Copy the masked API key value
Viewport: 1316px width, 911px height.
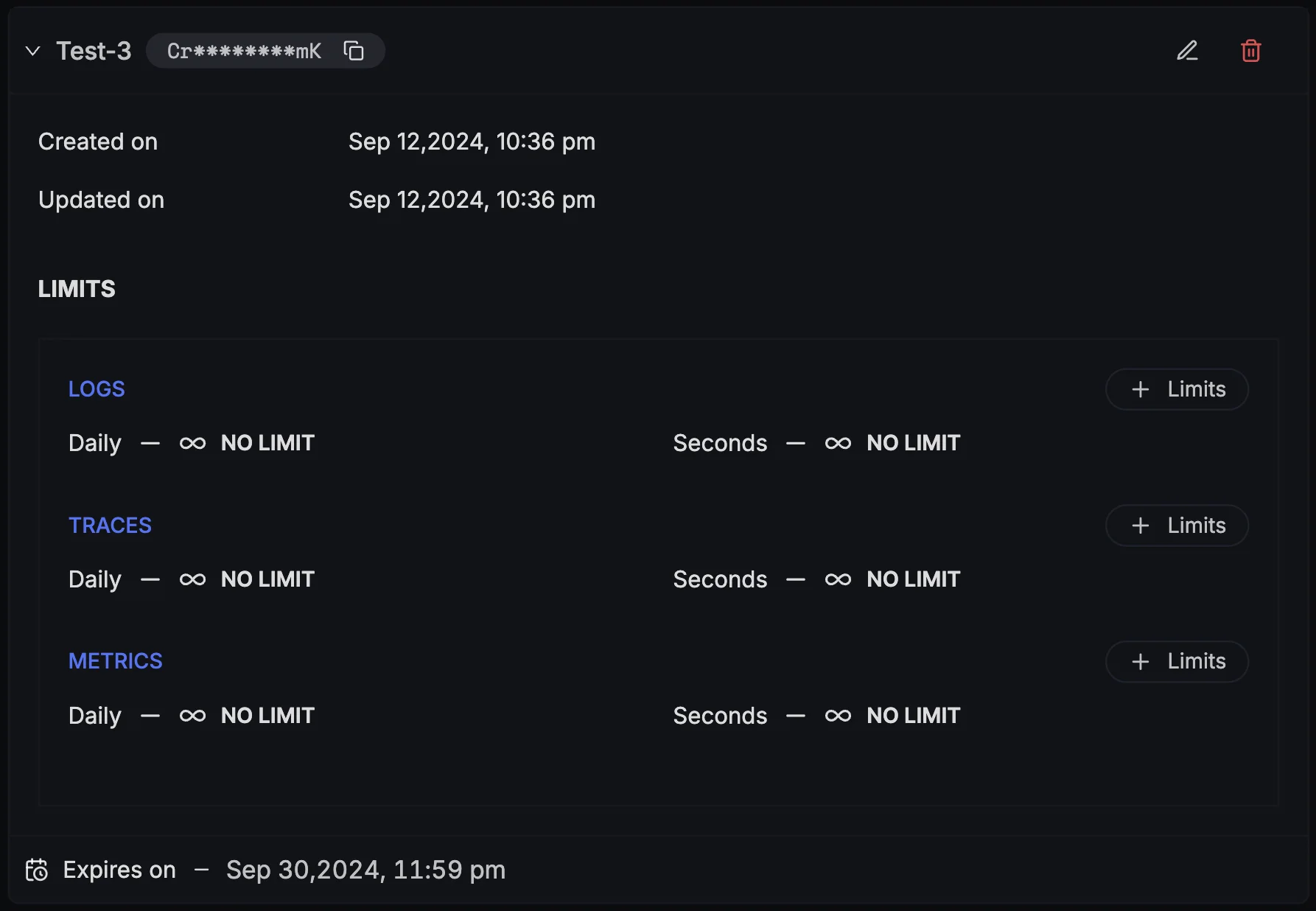354,51
